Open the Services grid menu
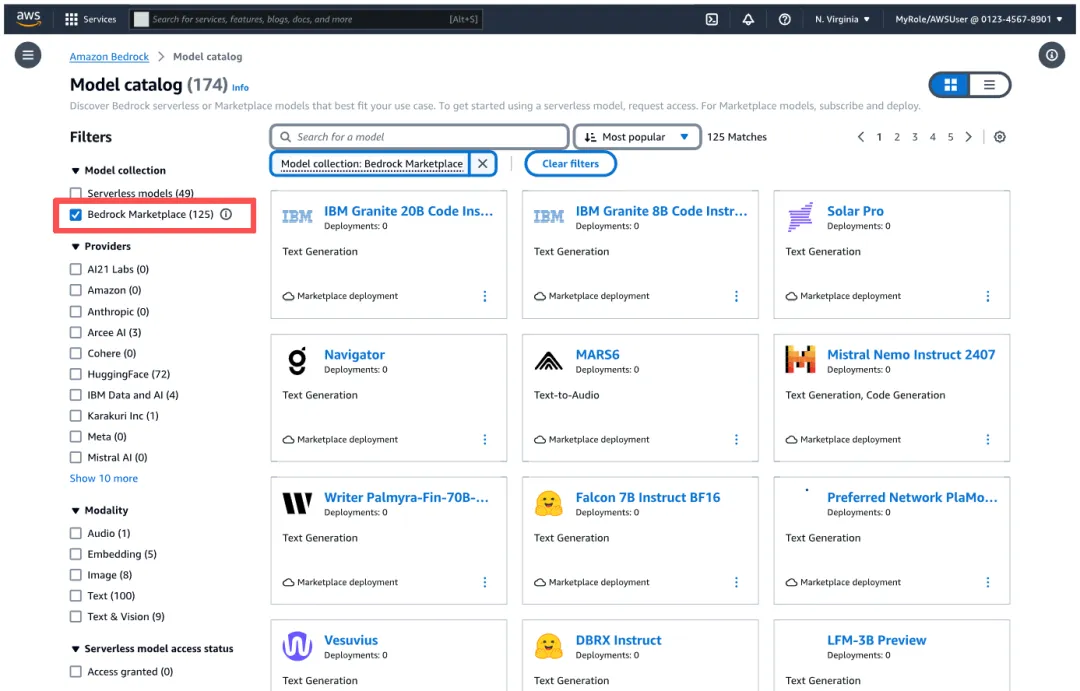Viewport: 1080px width, 691px height. (90, 19)
